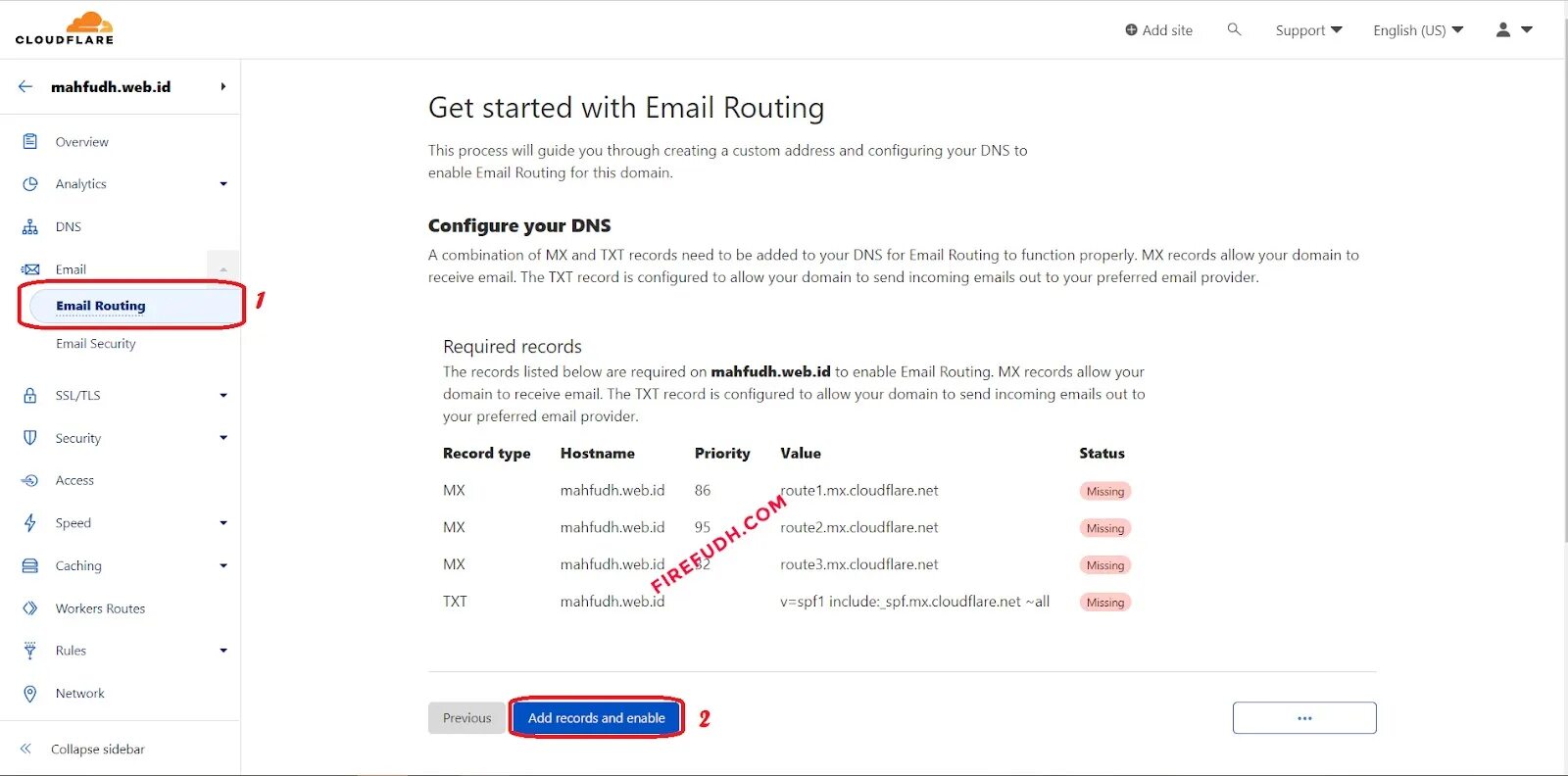The width and height of the screenshot is (1568, 776).
Task: Click the mahfudh.web.id domain name in sidebar
Action: 111,86
